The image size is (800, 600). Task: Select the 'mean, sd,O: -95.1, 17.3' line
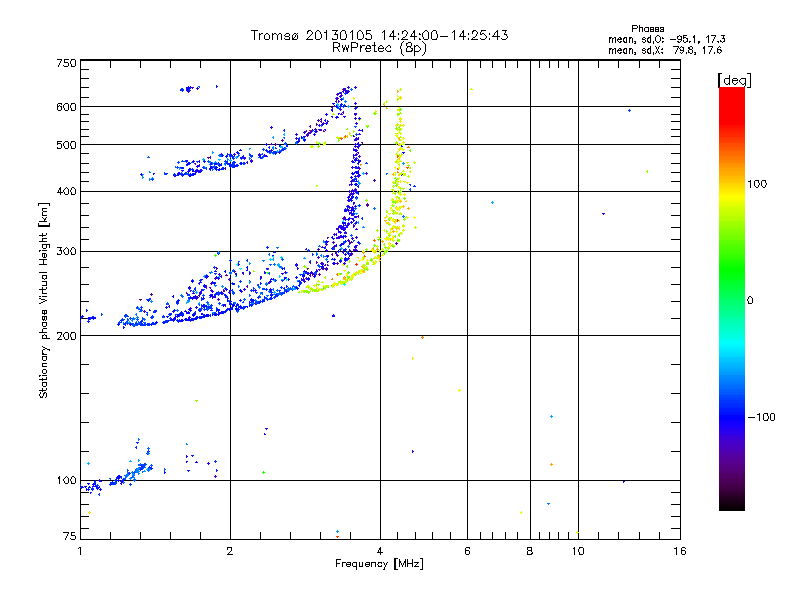(x=666, y=39)
